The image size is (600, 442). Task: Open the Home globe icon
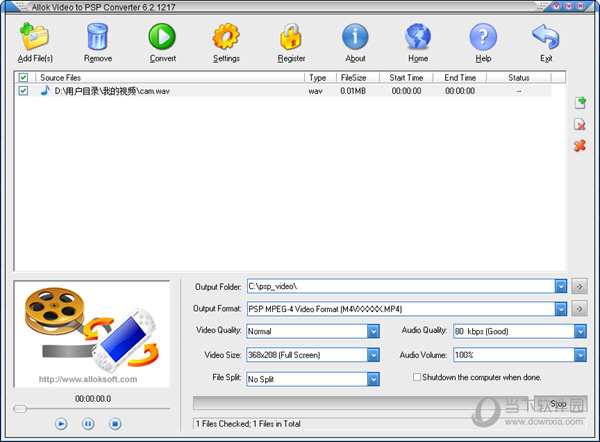click(x=418, y=36)
